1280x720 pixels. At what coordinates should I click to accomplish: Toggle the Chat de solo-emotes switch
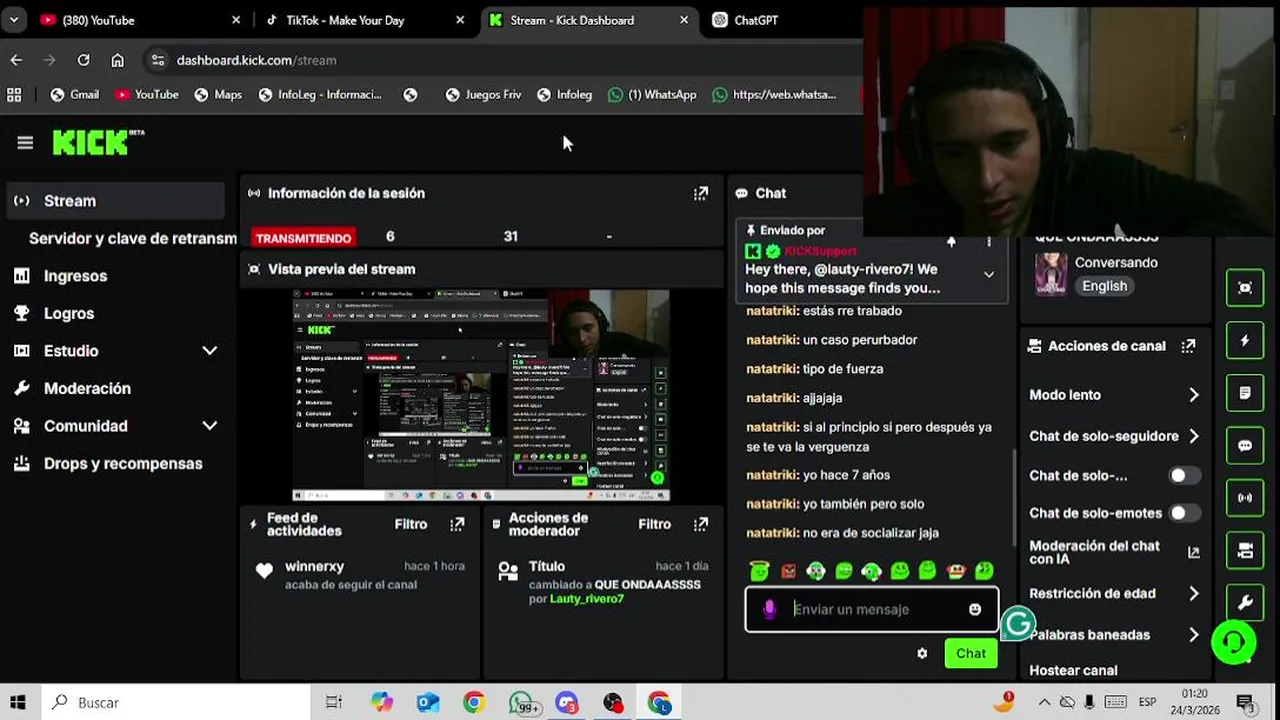click(x=1185, y=513)
